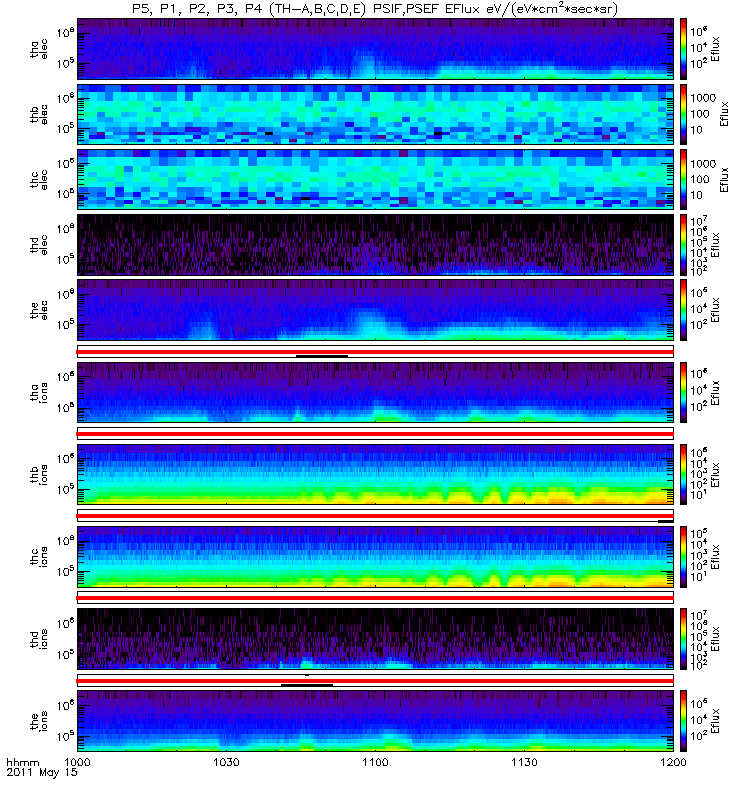
Task: Click the red bar above tha ions panel
Action: coord(376,352)
